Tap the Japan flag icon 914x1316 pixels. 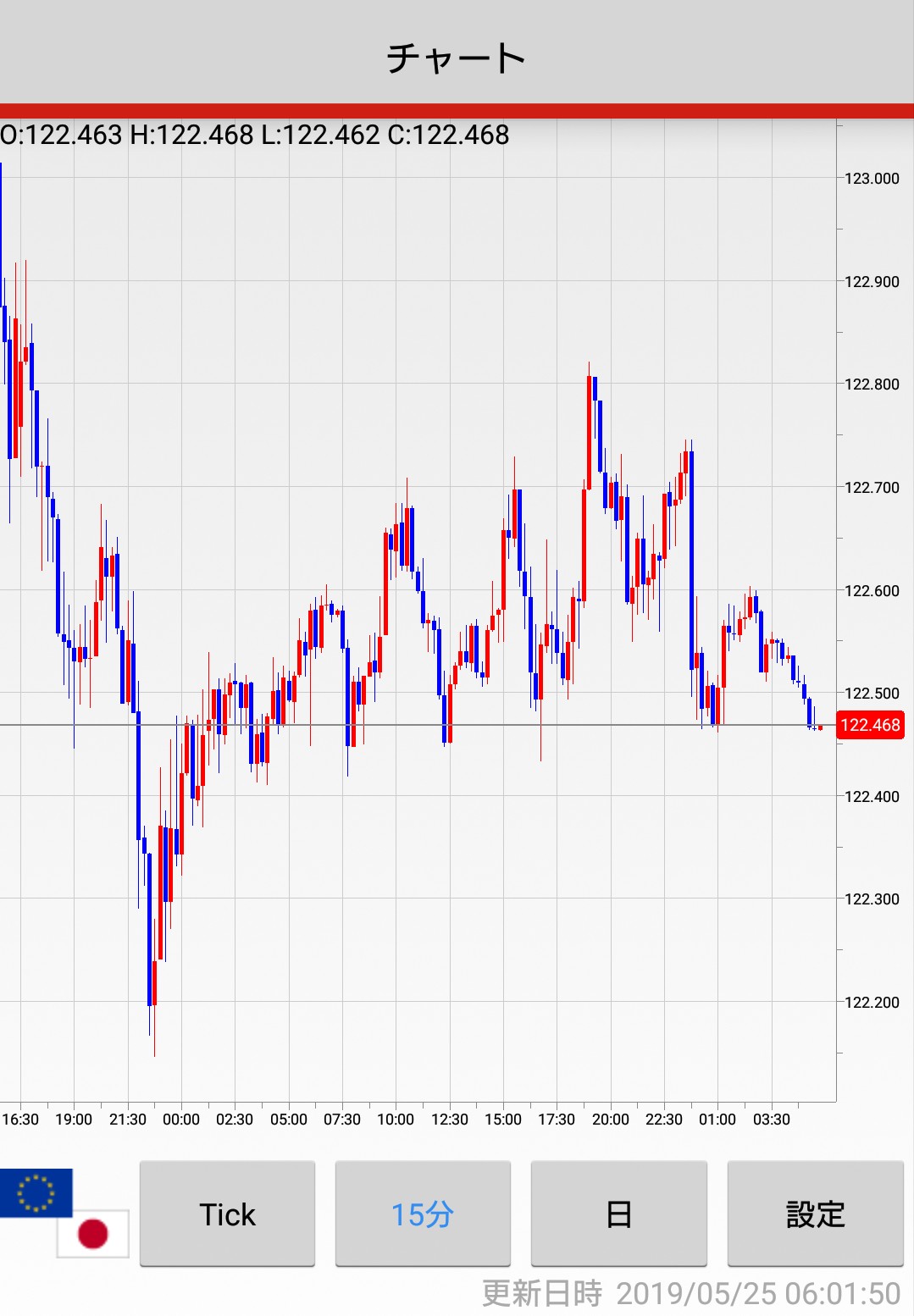[x=93, y=1234]
